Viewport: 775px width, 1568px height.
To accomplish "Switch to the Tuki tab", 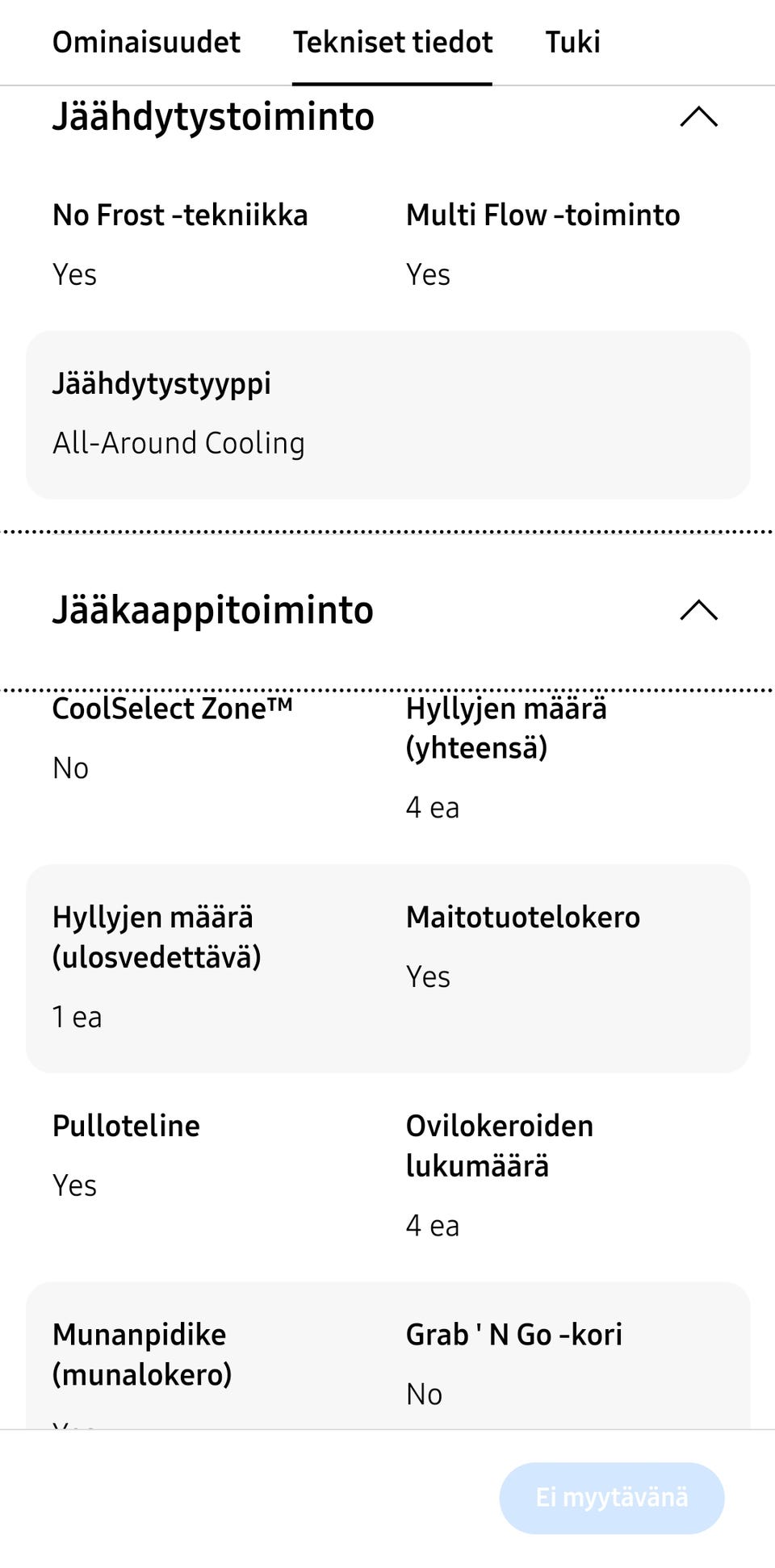I will [572, 42].
